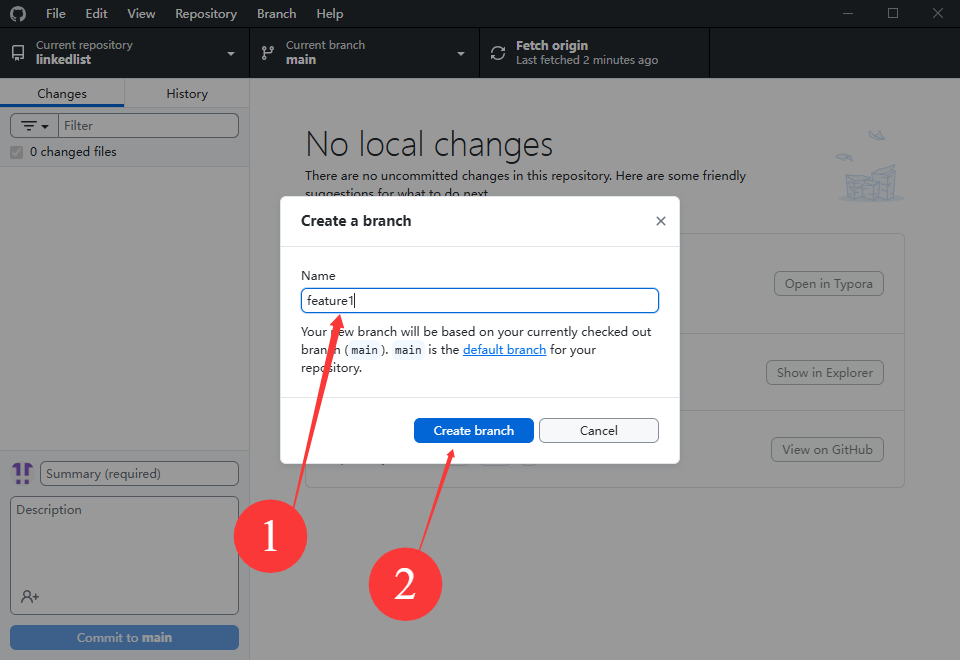Click the fetch origin sync icon
Screen dimensions: 960x660
tap(497, 53)
